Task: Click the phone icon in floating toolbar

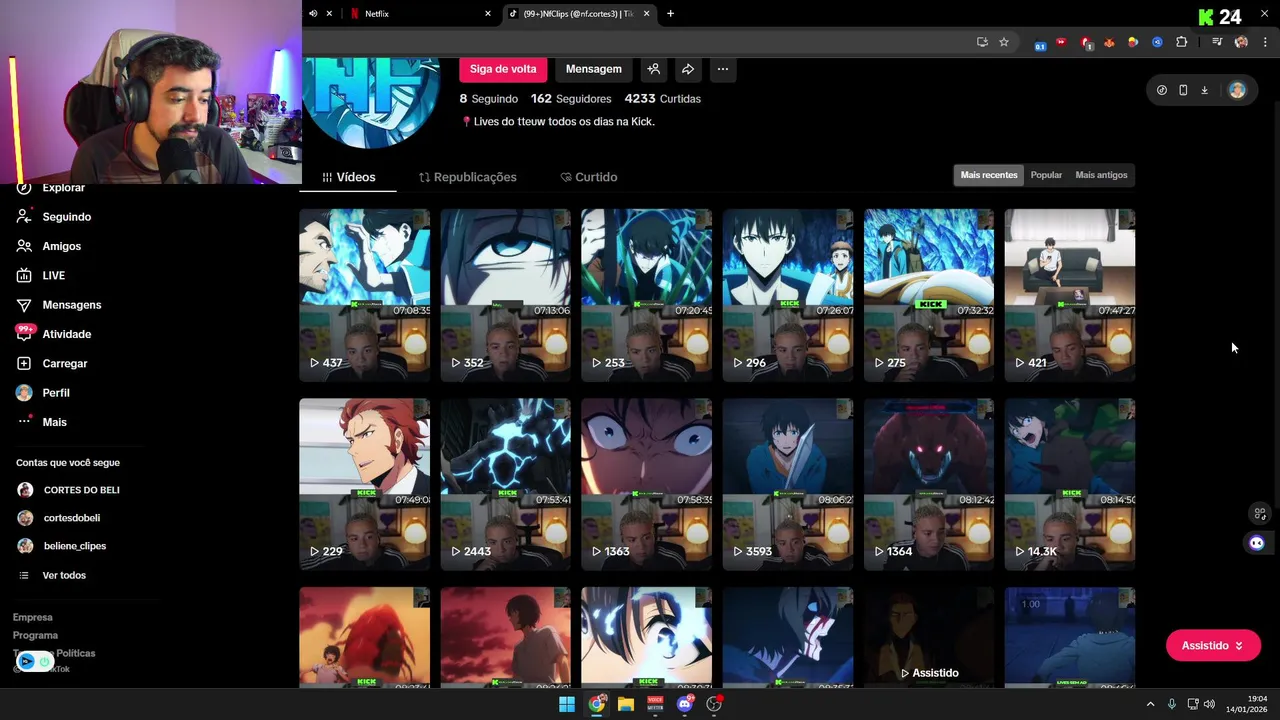Action: pos(1183,90)
